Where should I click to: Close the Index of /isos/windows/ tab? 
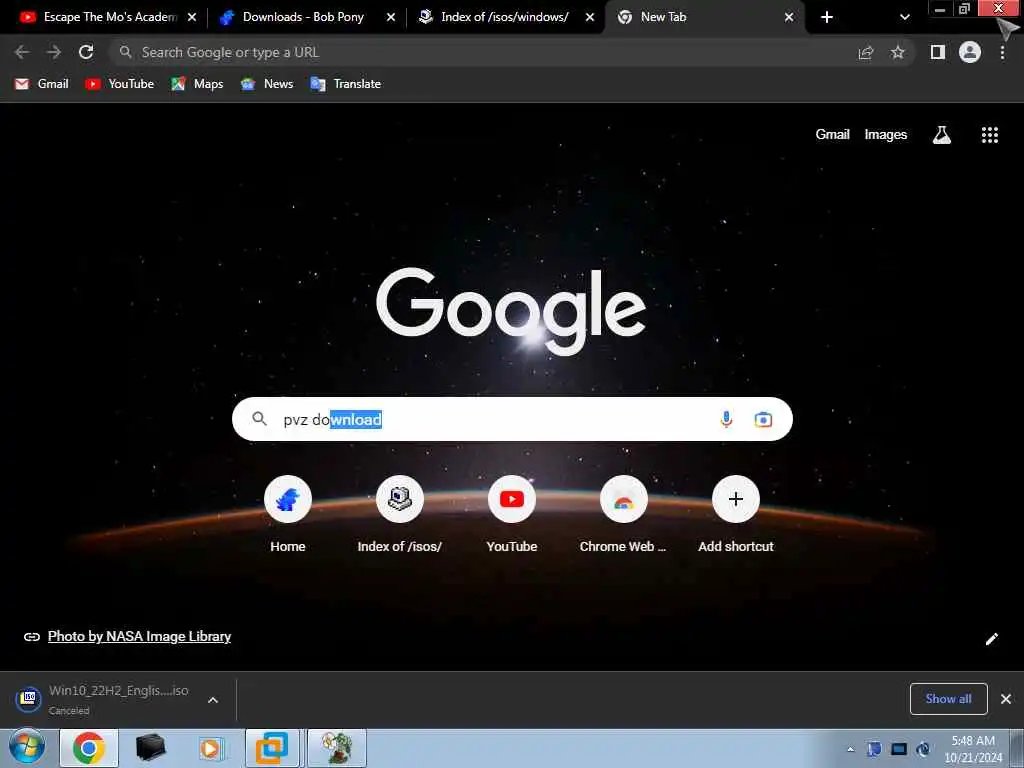pyautogui.click(x=590, y=17)
